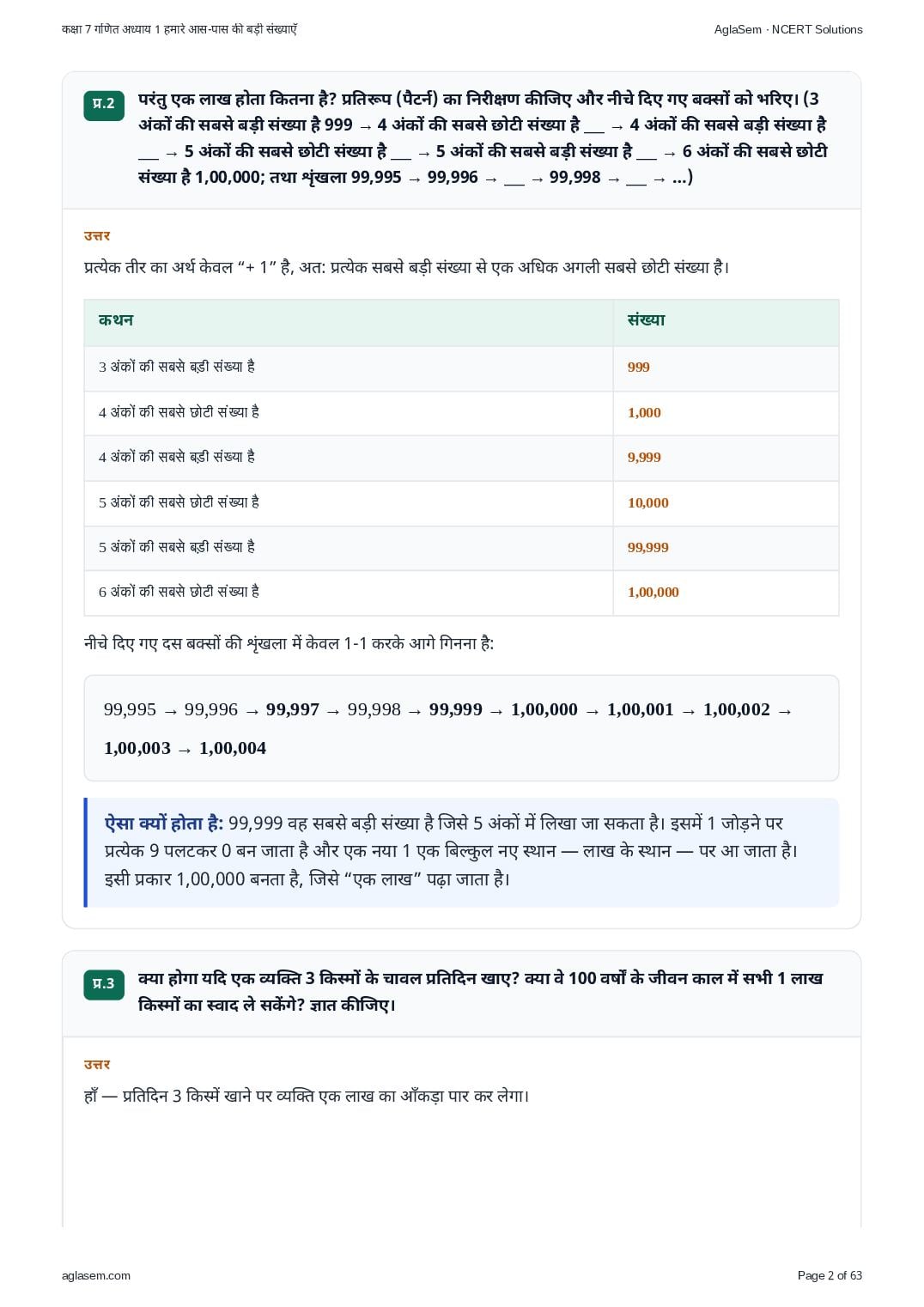924x1307 pixels.
Task: Click 1,00,001 in the number sequence
Action: [641, 710]
